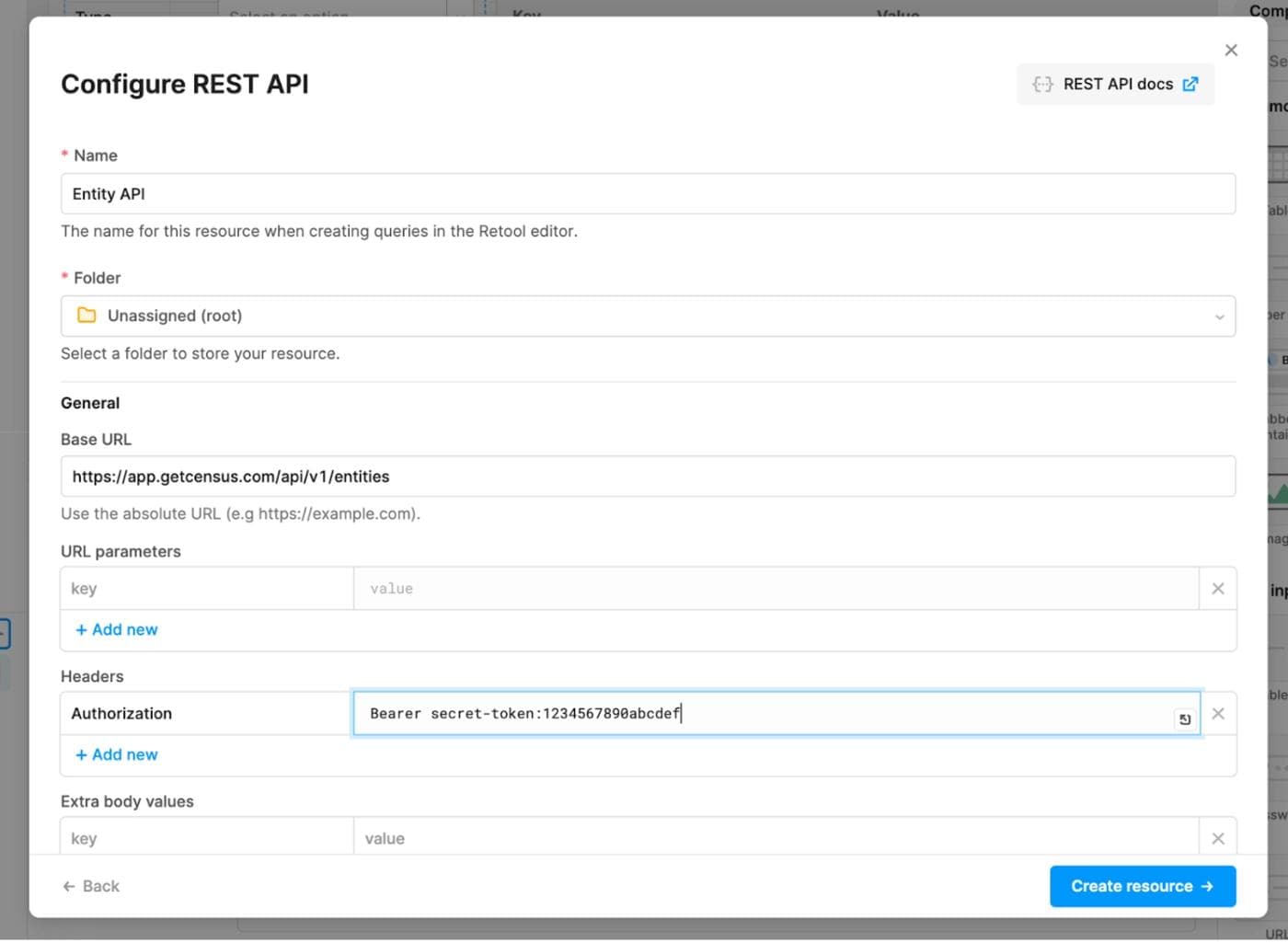Viewport: 1288px width, 943px height.
Task: Add a new header row
Action: click(x=116, y=754)
